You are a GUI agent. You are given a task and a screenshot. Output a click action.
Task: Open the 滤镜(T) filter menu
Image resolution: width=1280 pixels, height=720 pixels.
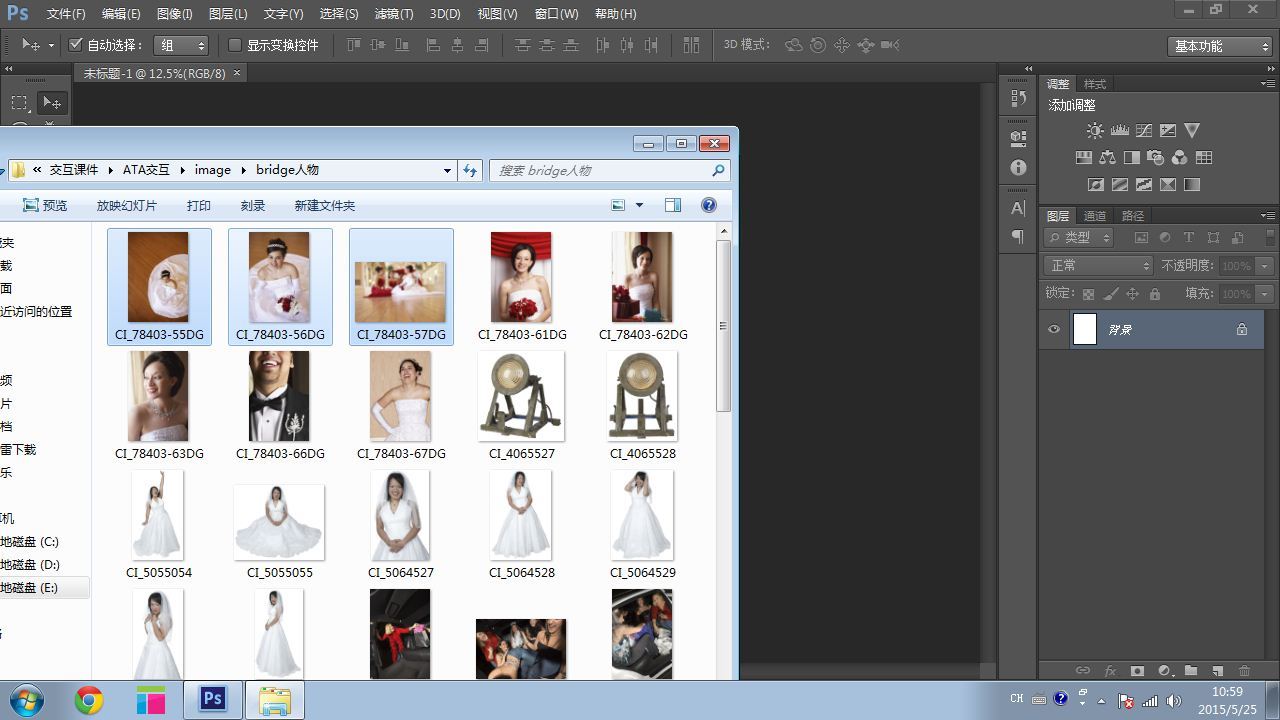coord(393,14)
